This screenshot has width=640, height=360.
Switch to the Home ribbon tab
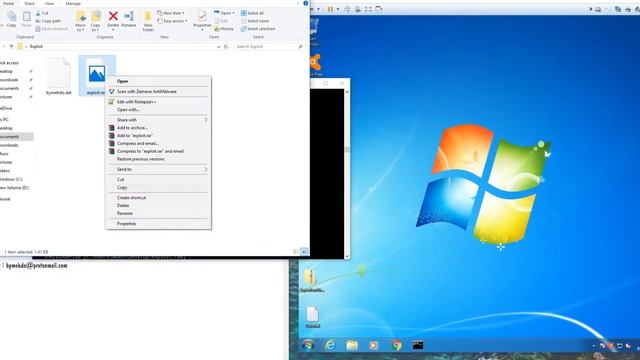[x=8, y=3]
